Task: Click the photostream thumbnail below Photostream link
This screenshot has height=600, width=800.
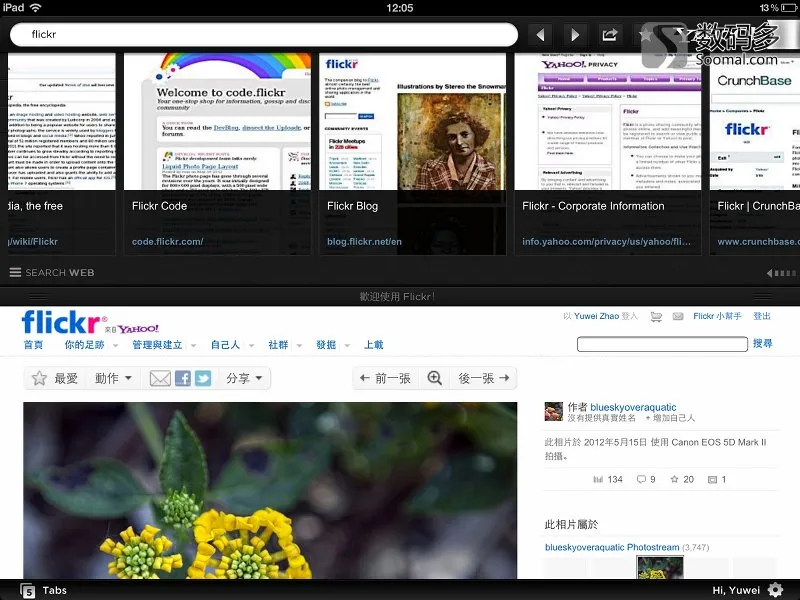Action: (x=660, y=568)
